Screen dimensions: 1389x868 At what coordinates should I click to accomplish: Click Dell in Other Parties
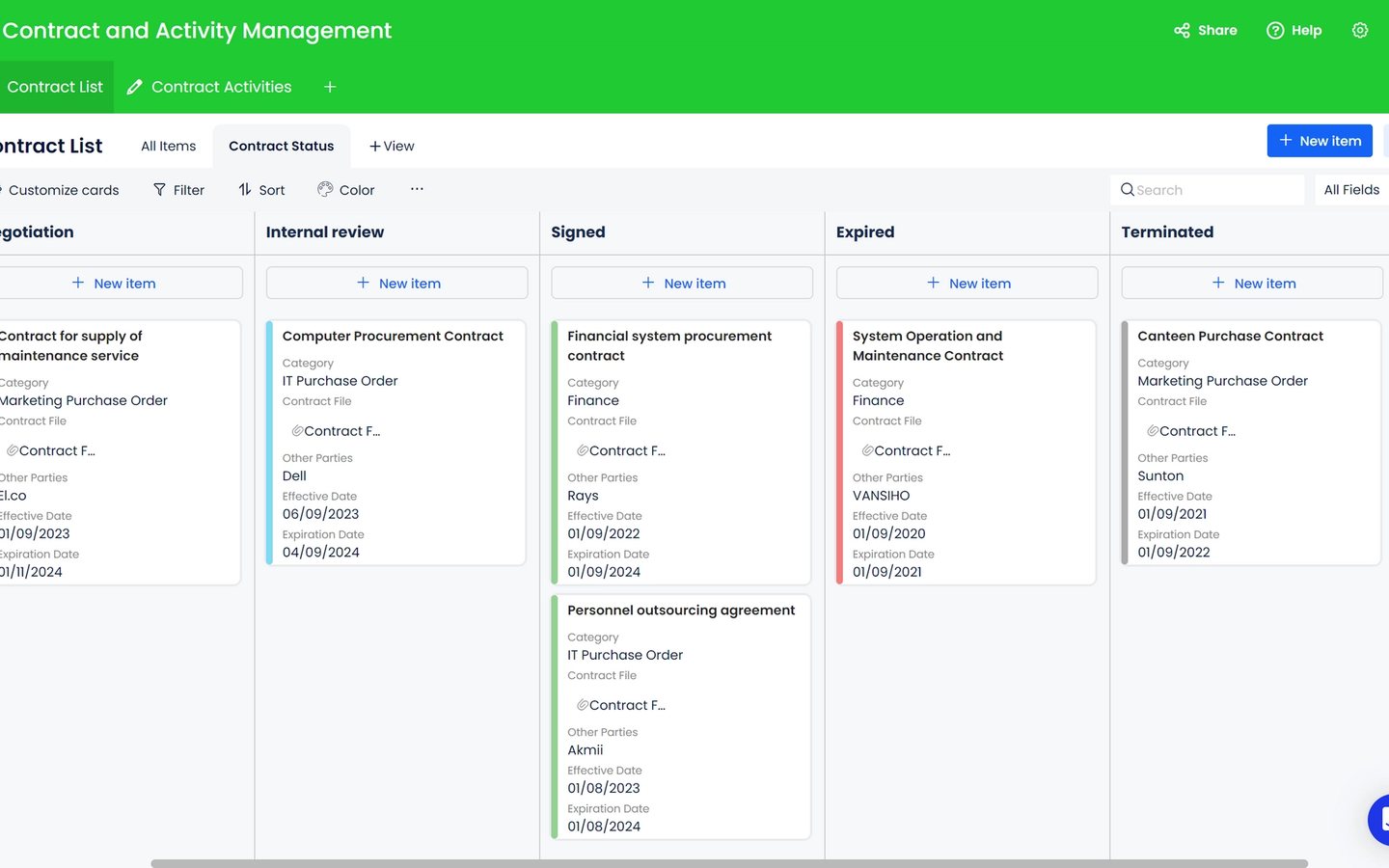pos(294,475)
